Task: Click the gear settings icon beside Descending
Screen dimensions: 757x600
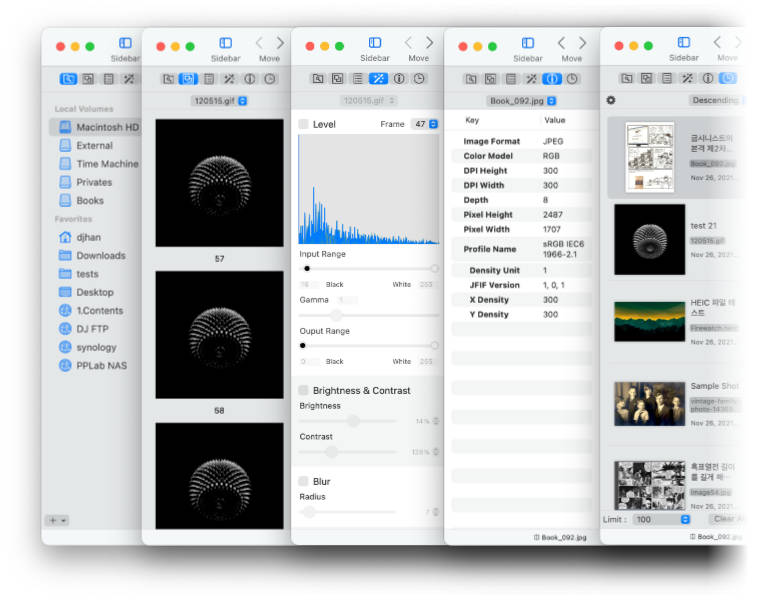Action: pyautogui.click(x=611, y=100)
